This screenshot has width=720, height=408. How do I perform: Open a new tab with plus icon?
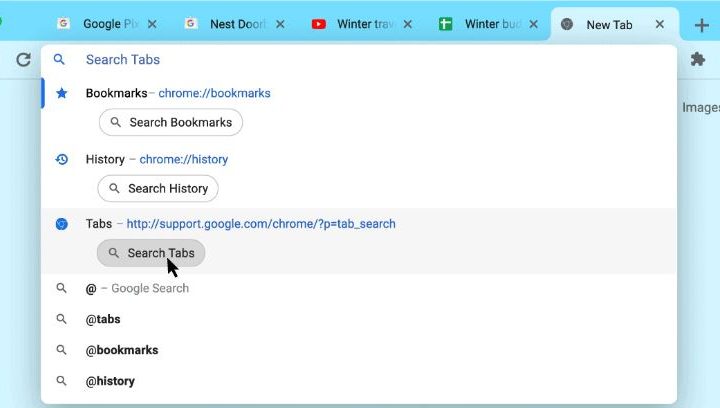click(x=702, y=25)
